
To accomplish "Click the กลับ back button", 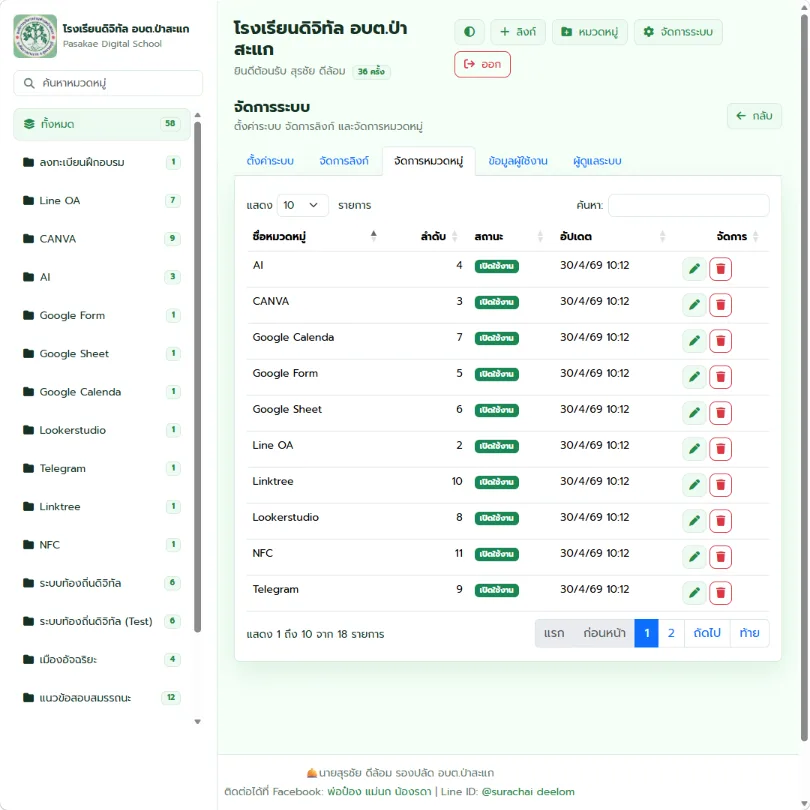I will point(754,116).
